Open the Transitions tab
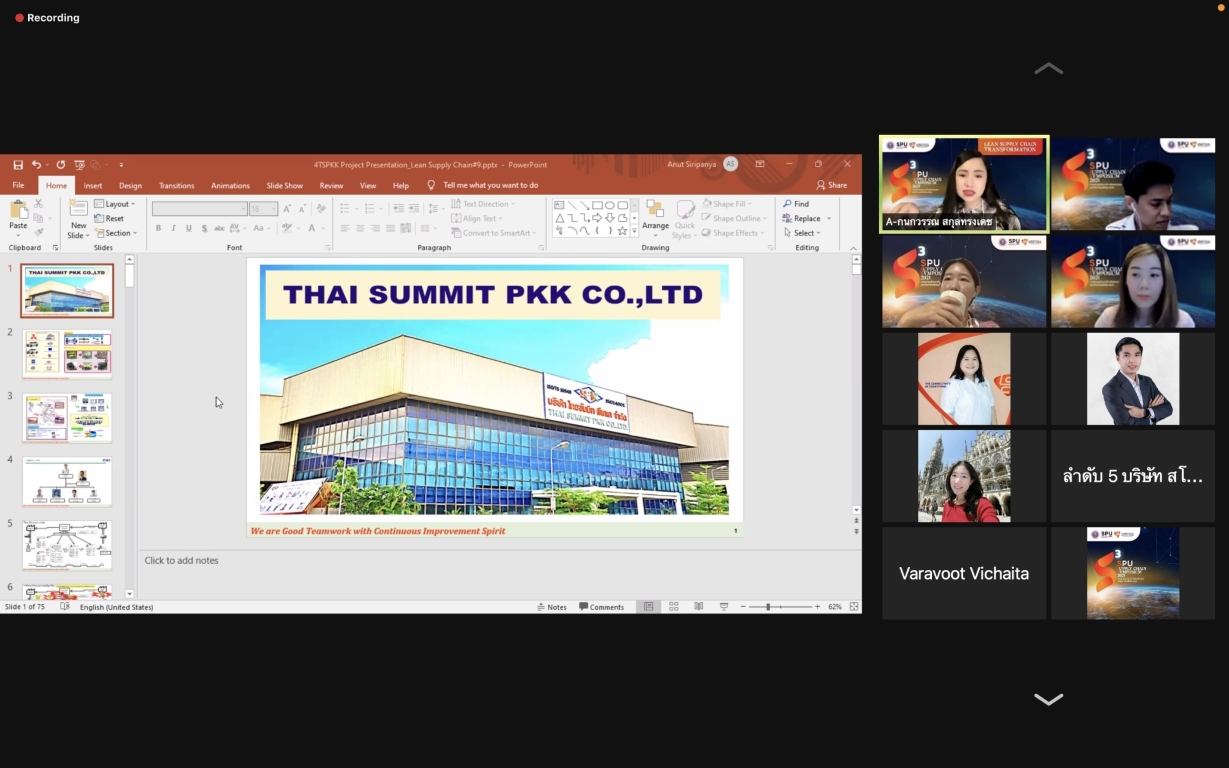Screen dimensions: 1229x768 point(177,185)
